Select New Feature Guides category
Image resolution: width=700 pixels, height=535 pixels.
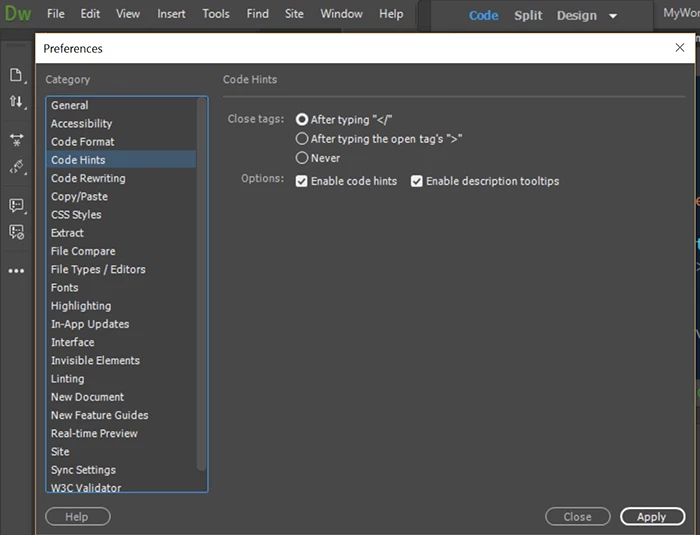click(121, 415)
